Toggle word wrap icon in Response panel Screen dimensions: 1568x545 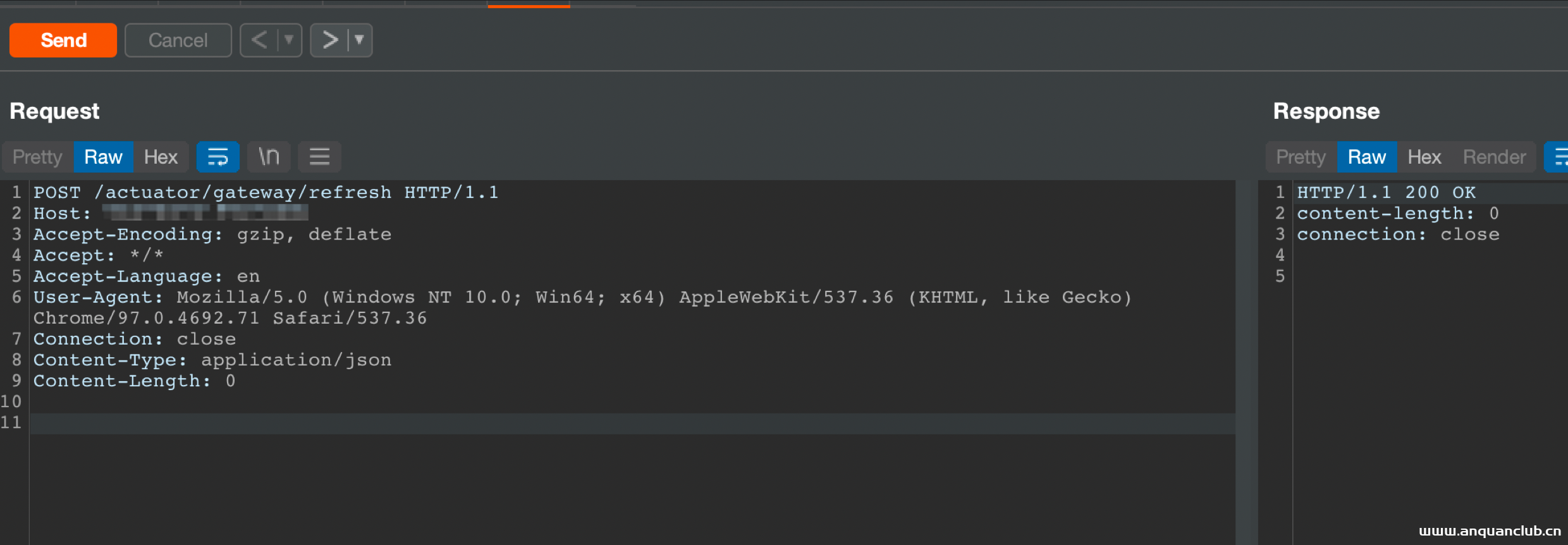tap(1559, 157)
